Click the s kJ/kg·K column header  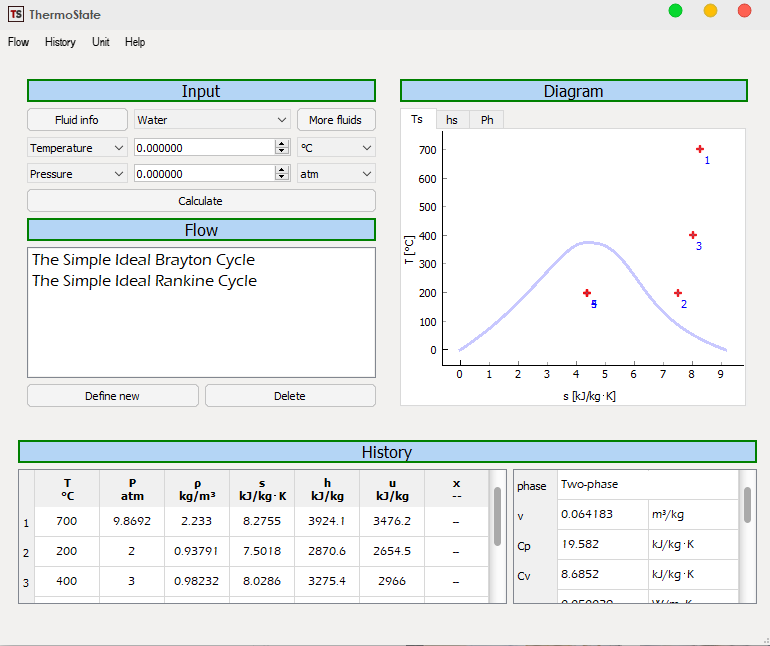pos(262,489)
